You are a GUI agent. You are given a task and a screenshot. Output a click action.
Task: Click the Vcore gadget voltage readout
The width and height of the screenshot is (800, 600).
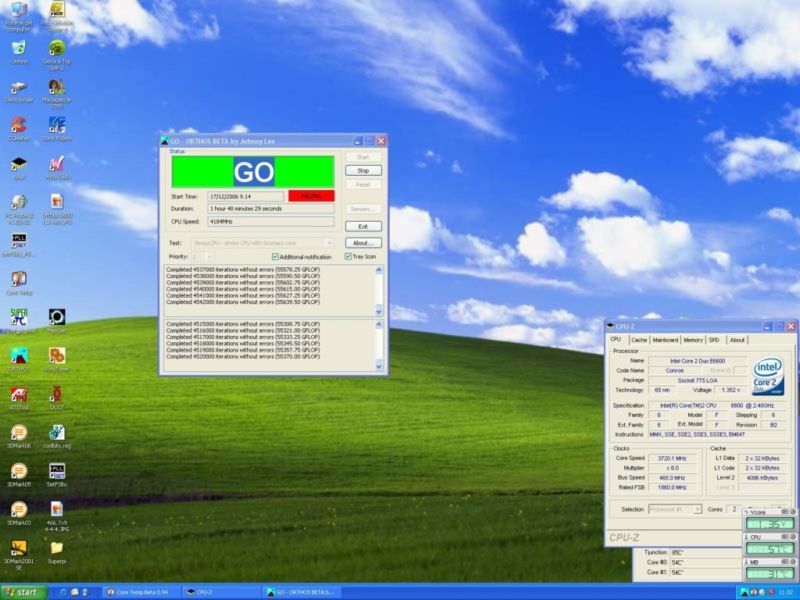click(770, 523)
